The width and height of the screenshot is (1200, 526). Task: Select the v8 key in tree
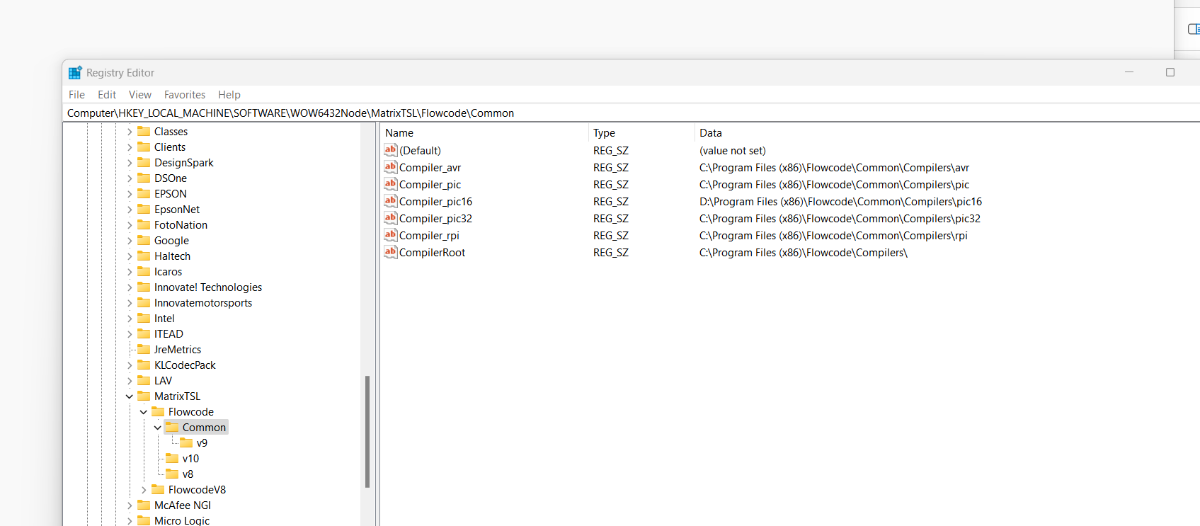188,474
